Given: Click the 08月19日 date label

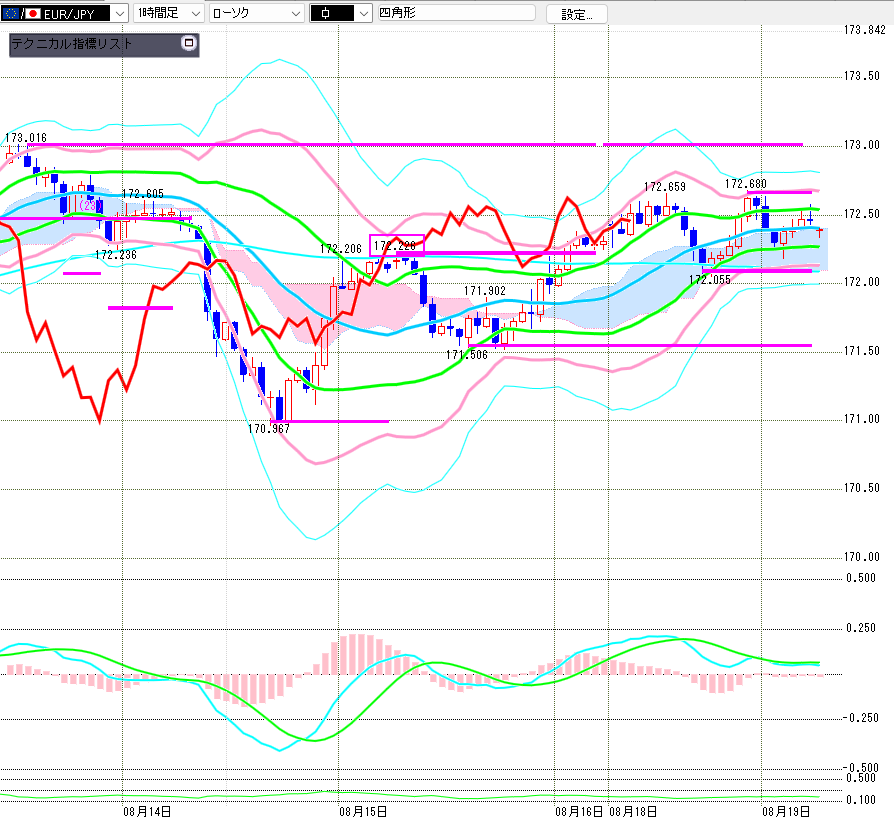Looking at the screenshot, I should [x=786, y=811].
